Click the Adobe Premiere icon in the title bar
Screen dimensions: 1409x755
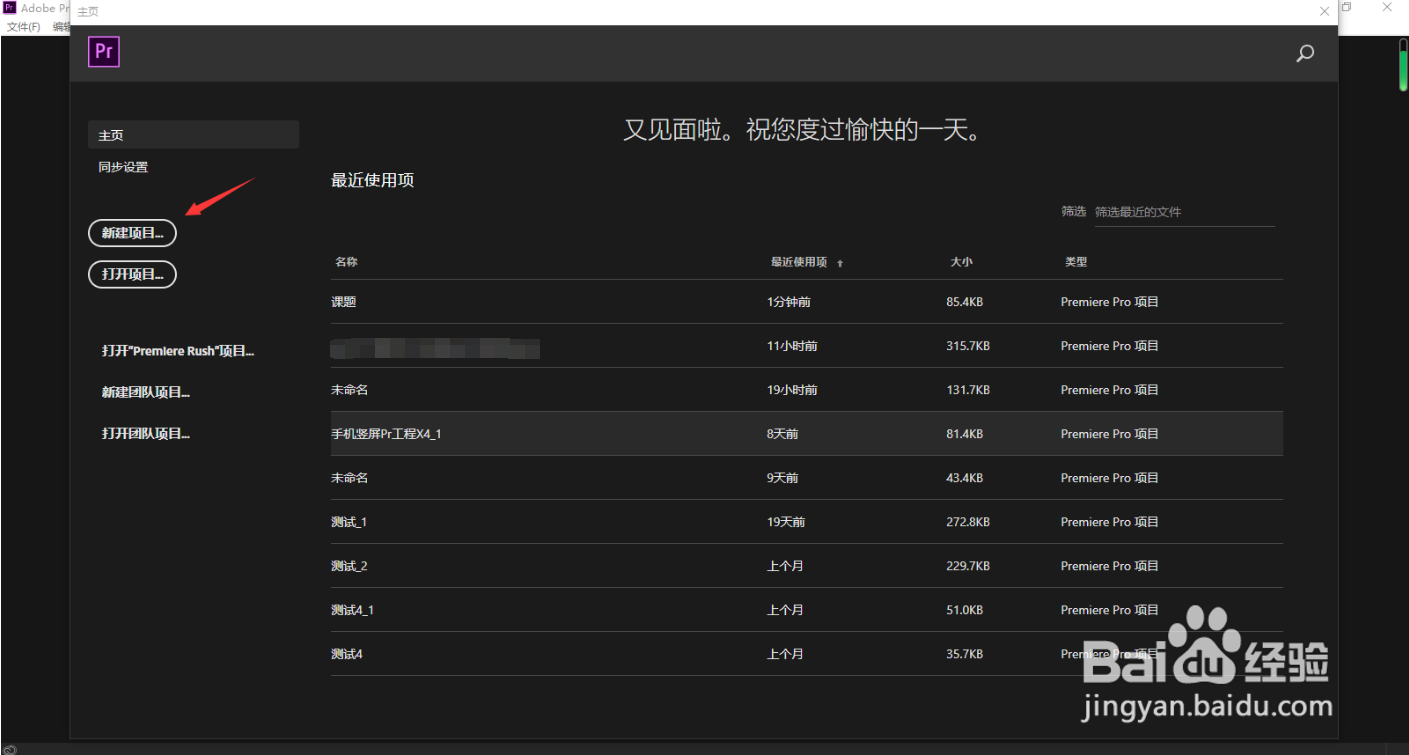click(8, 7)
